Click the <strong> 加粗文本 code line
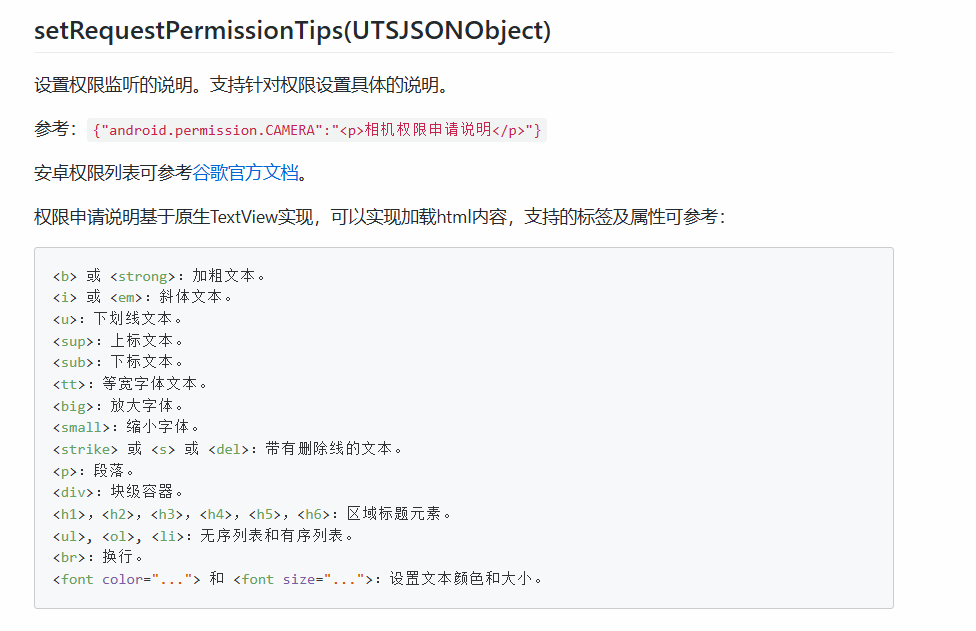Viewport: 976px width, 631px height. coord(160,275)
